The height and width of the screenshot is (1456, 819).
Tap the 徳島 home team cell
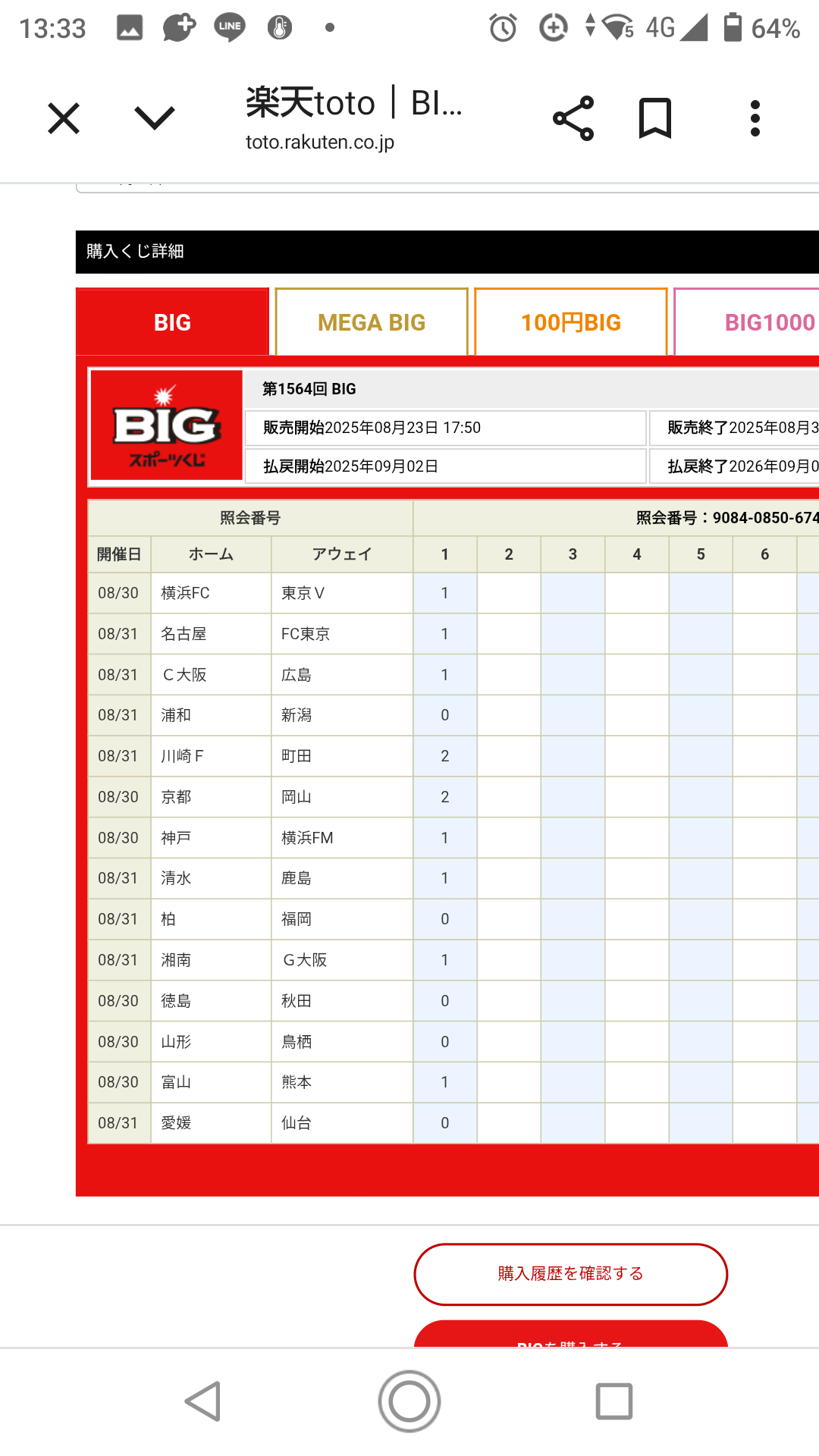[211, 1001]
